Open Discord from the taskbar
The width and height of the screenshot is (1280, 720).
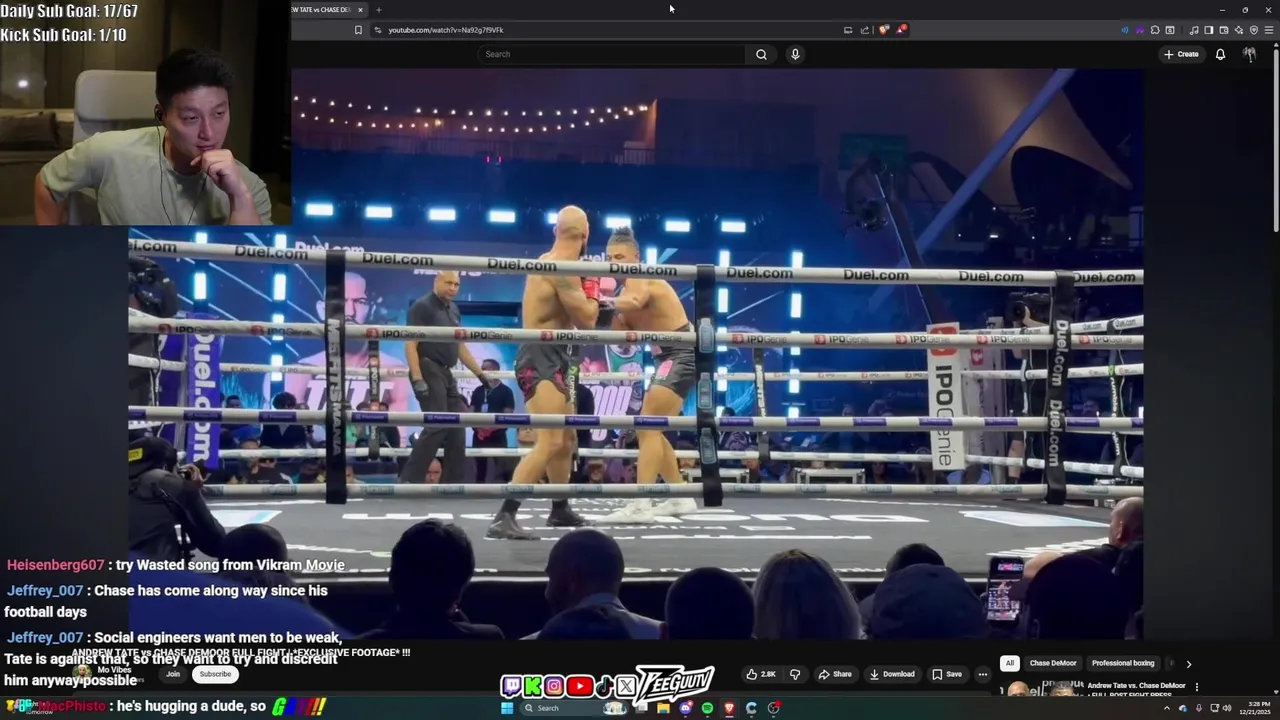[x=686, y=708]
